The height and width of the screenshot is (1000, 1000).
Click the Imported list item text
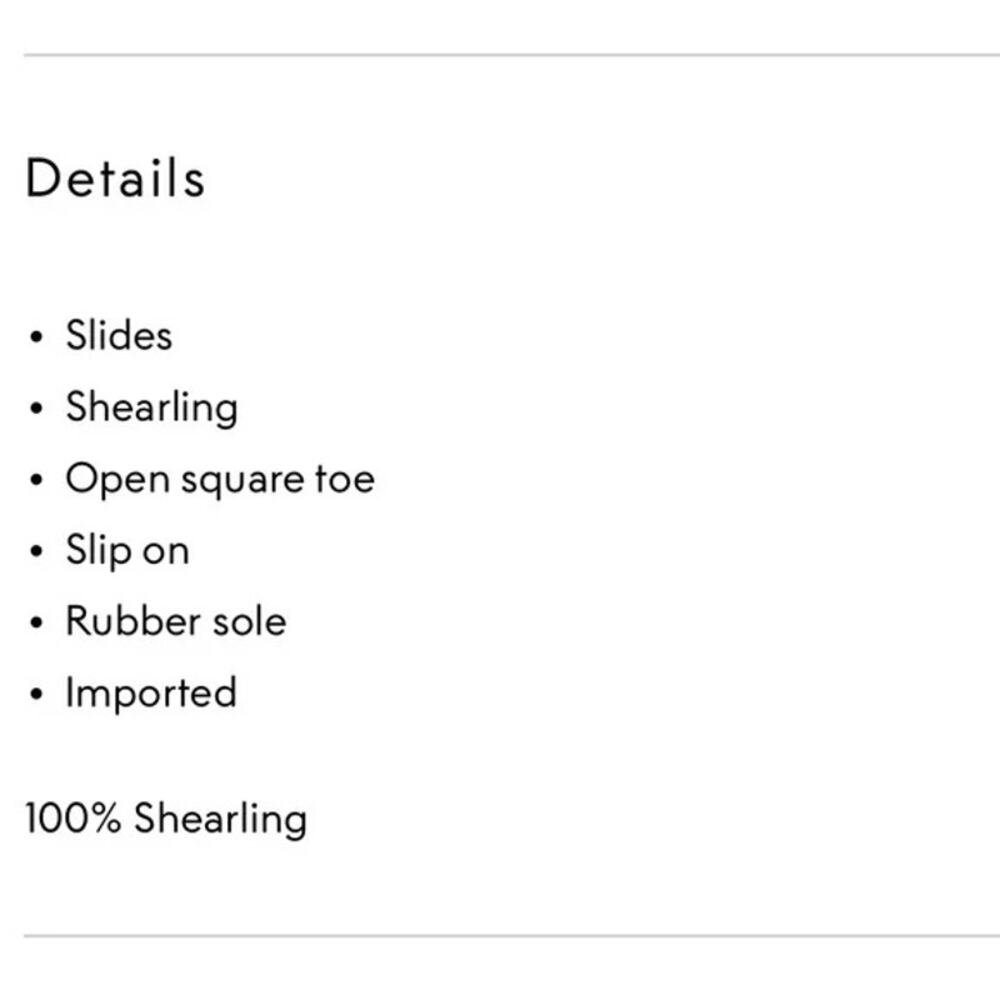pos(151,693)
